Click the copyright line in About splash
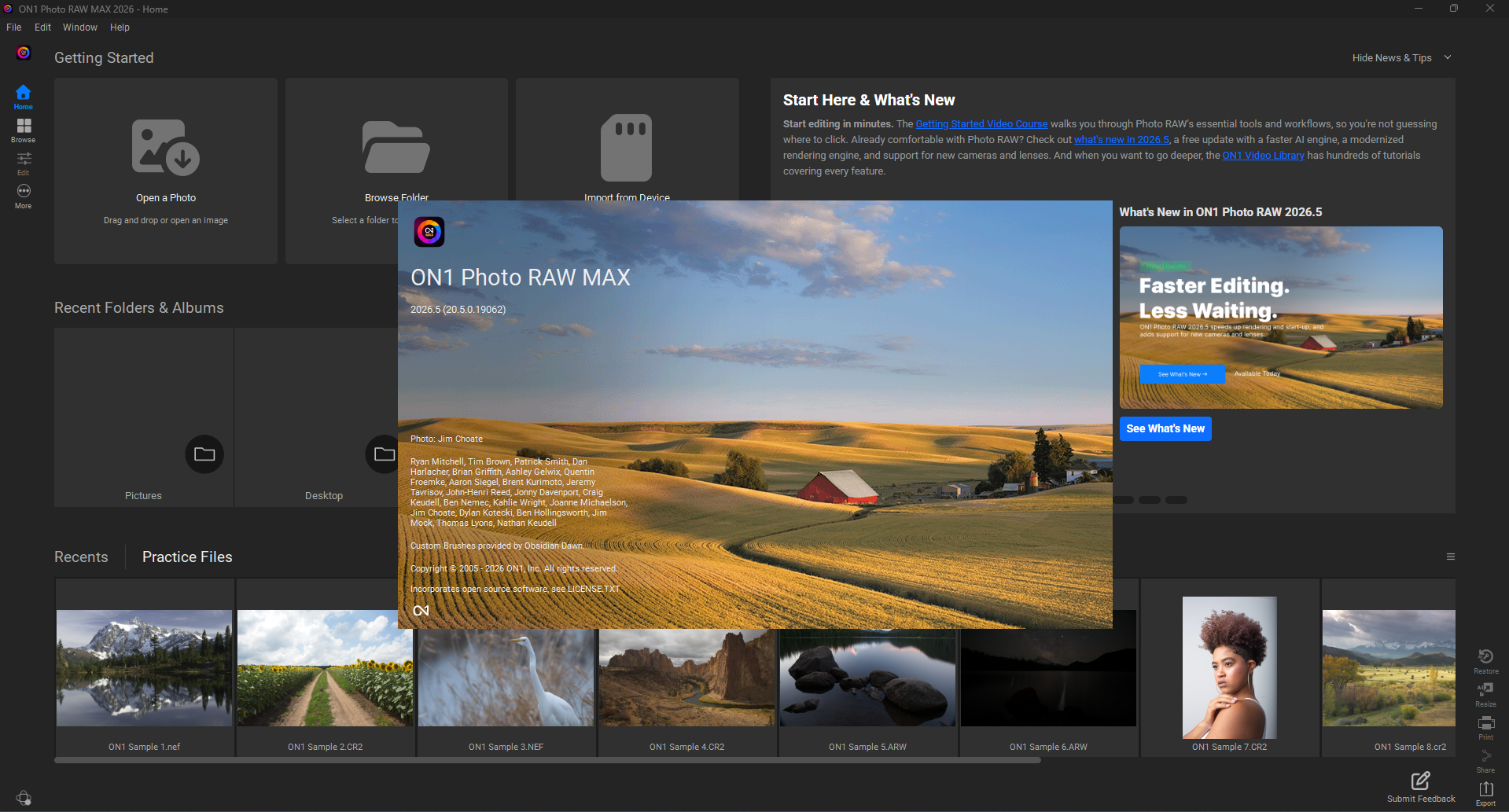 (x=514, y=569)
